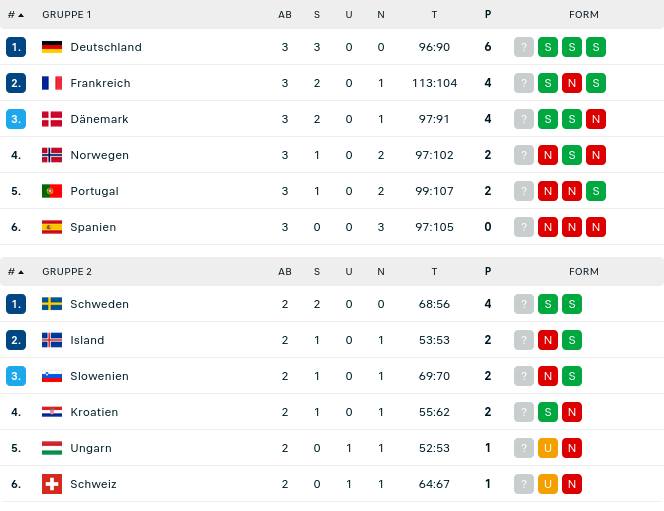Click the Germany flag icon

coord(52,47)
